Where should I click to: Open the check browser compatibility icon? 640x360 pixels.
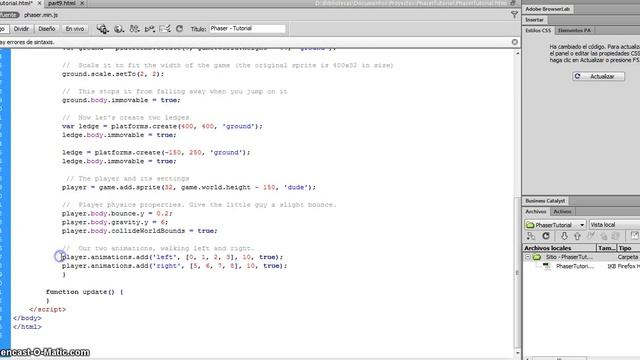tap(165, 29)
